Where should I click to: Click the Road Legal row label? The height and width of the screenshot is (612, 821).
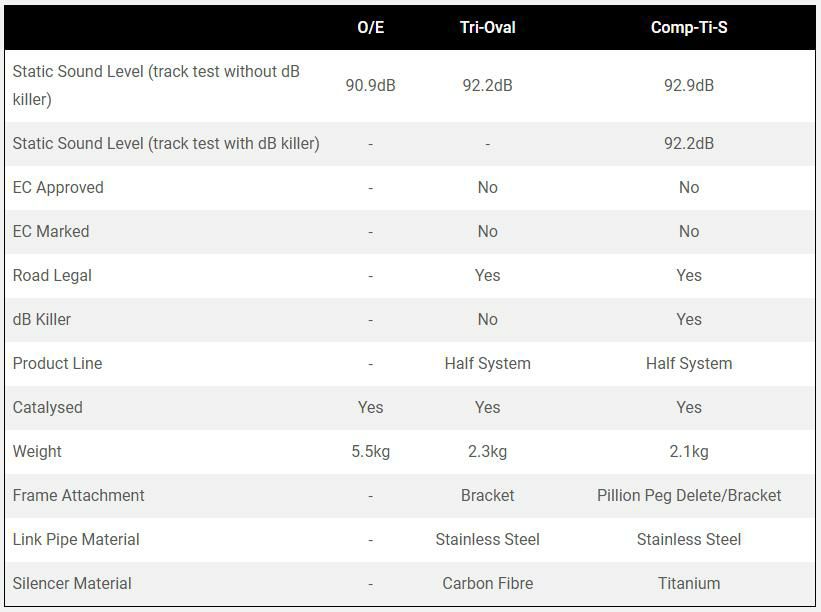coord(52,276)
